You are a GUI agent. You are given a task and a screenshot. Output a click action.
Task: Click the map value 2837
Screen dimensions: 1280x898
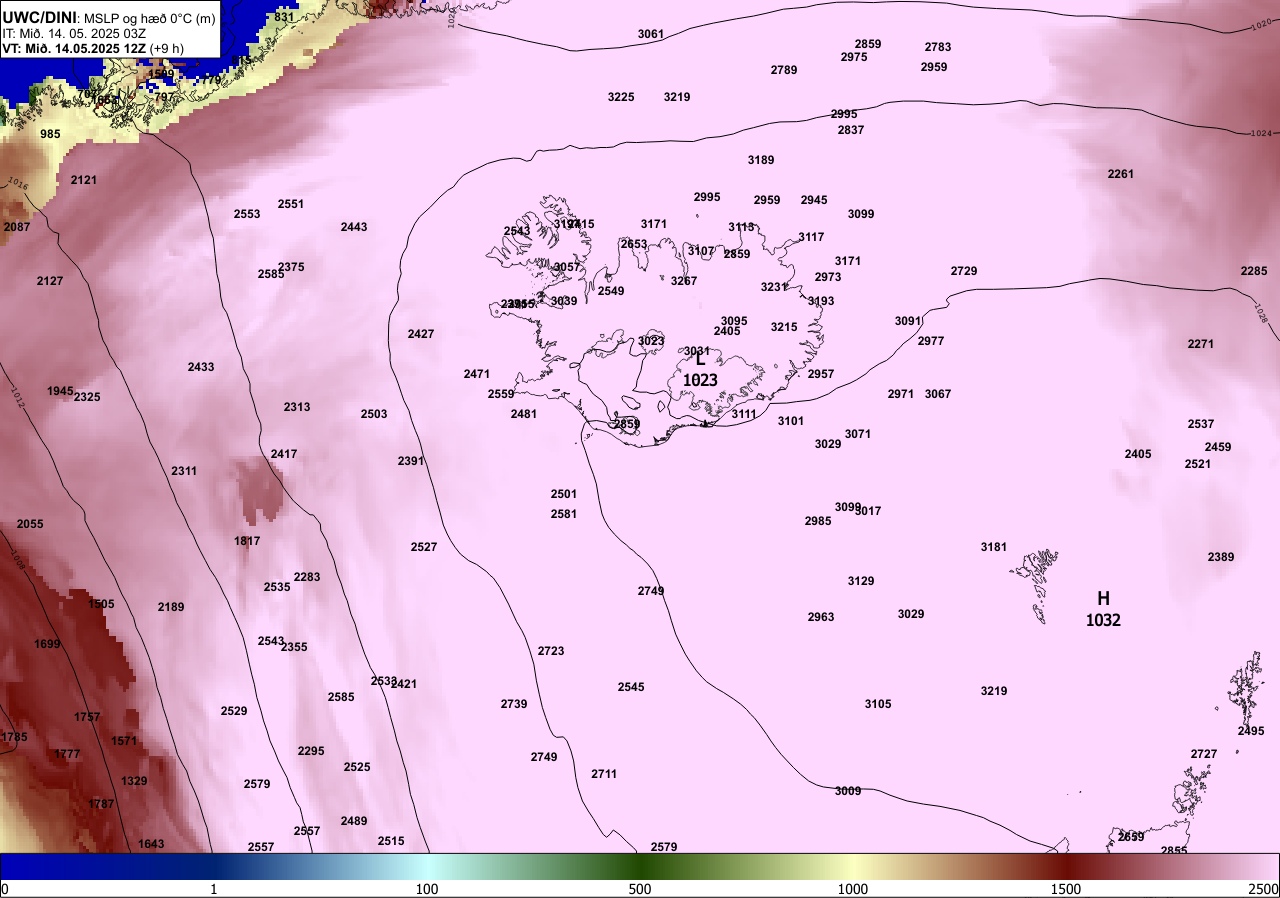pyautogui.click(x=851, y=130)
